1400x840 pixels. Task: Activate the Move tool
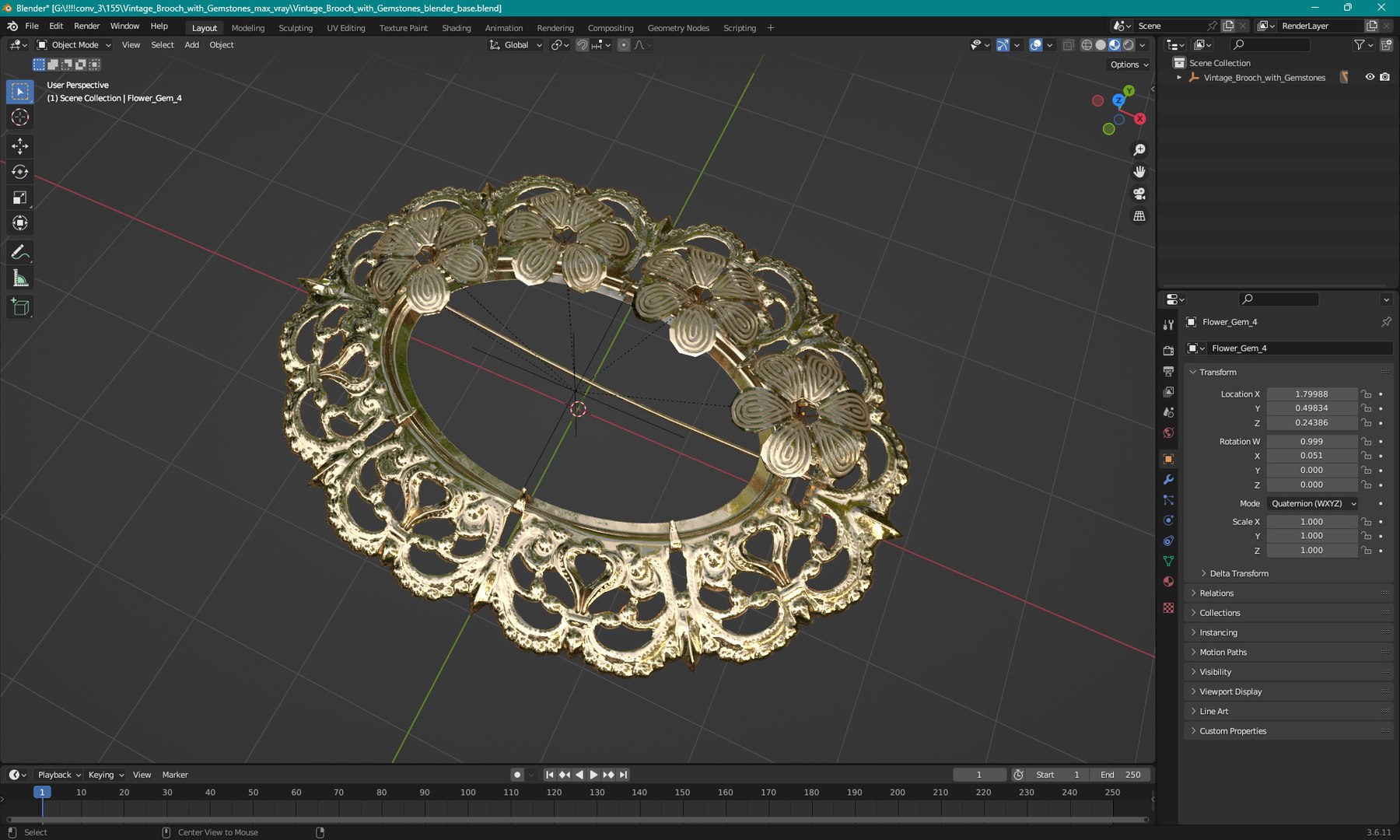pyautogui.click(x=20, y=146)
